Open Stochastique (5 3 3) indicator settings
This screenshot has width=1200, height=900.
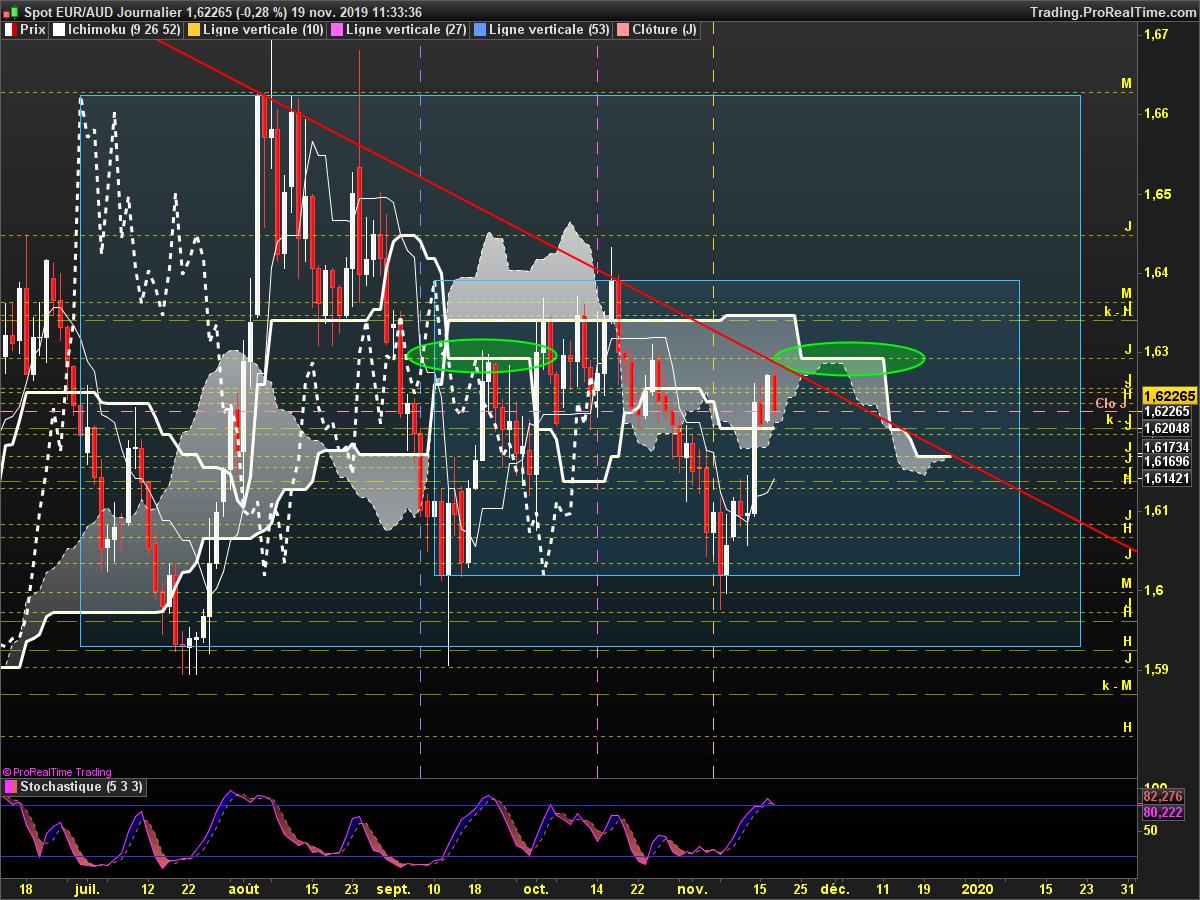[82, 787]
